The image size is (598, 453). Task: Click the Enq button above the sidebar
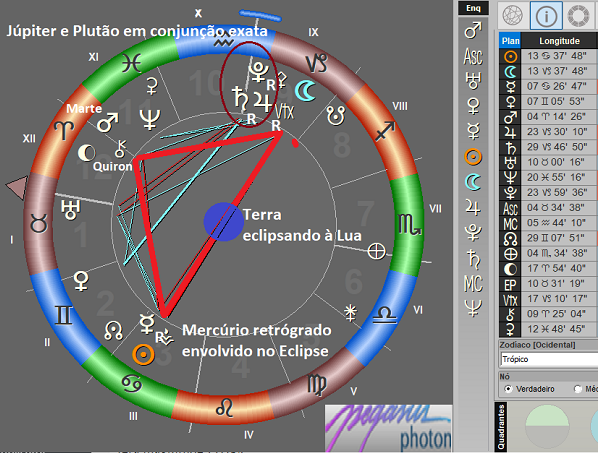(473, 8)
